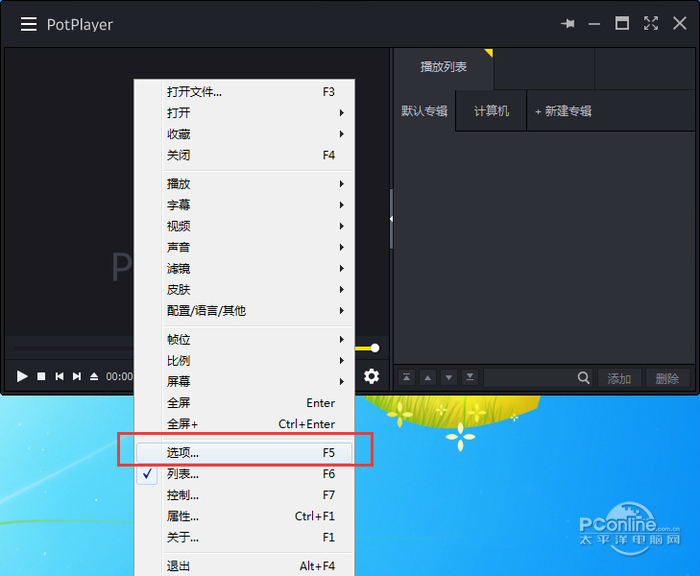The width and height of the screenshot is (700, 576).
Task: Click the 删除 button in playlist
Action: [667, 379]
